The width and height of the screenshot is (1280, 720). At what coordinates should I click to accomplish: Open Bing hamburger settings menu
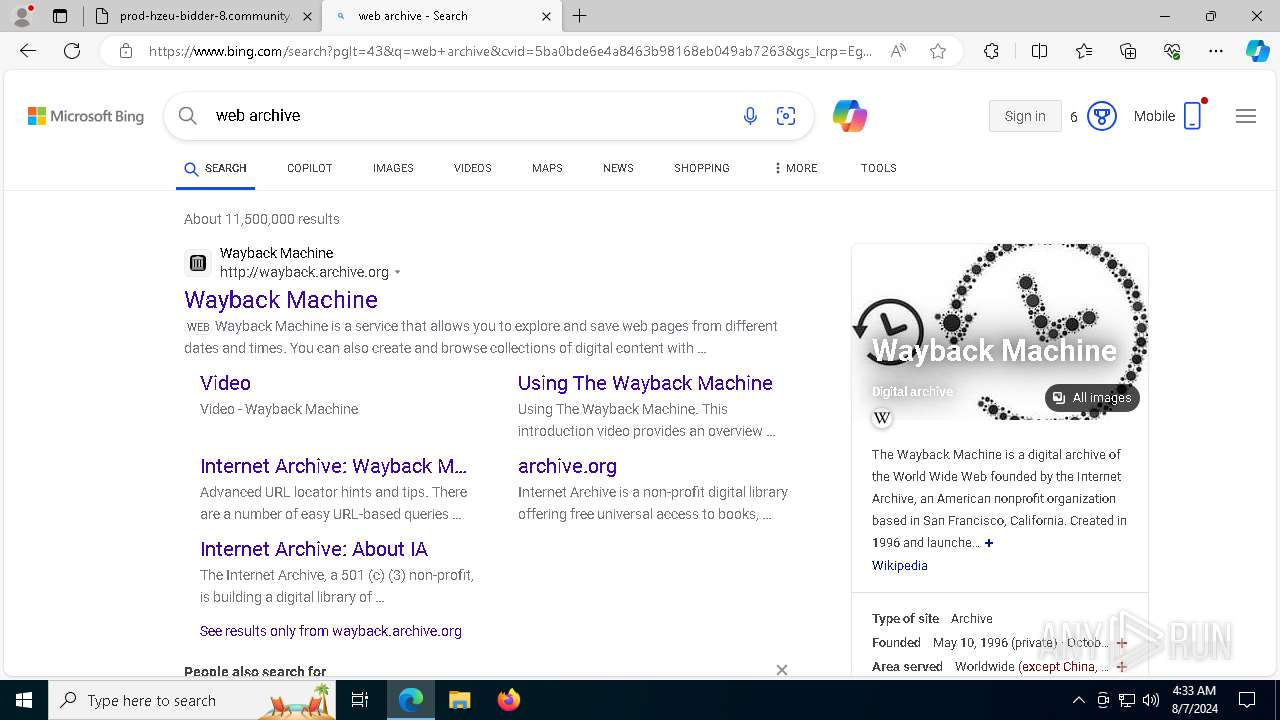(1245, 116)
